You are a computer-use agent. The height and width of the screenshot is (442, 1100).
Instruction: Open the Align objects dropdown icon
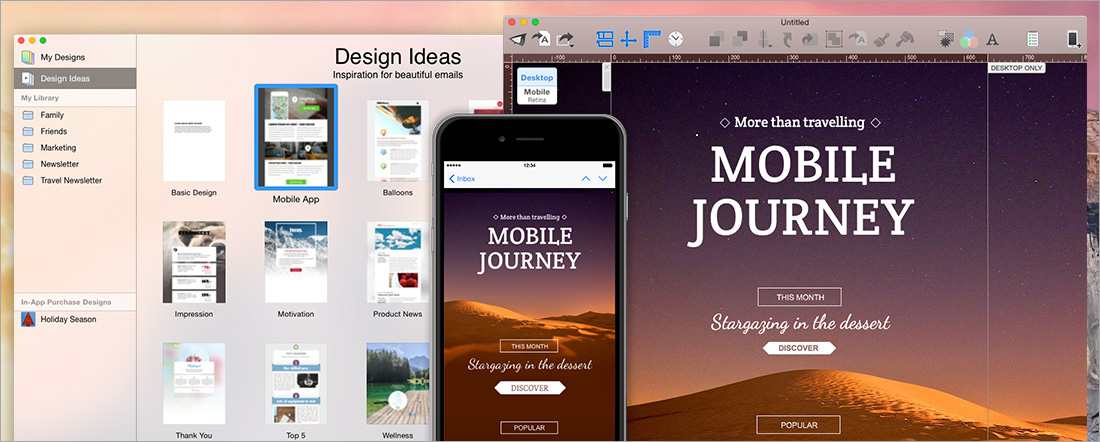(x=765, y=39)
